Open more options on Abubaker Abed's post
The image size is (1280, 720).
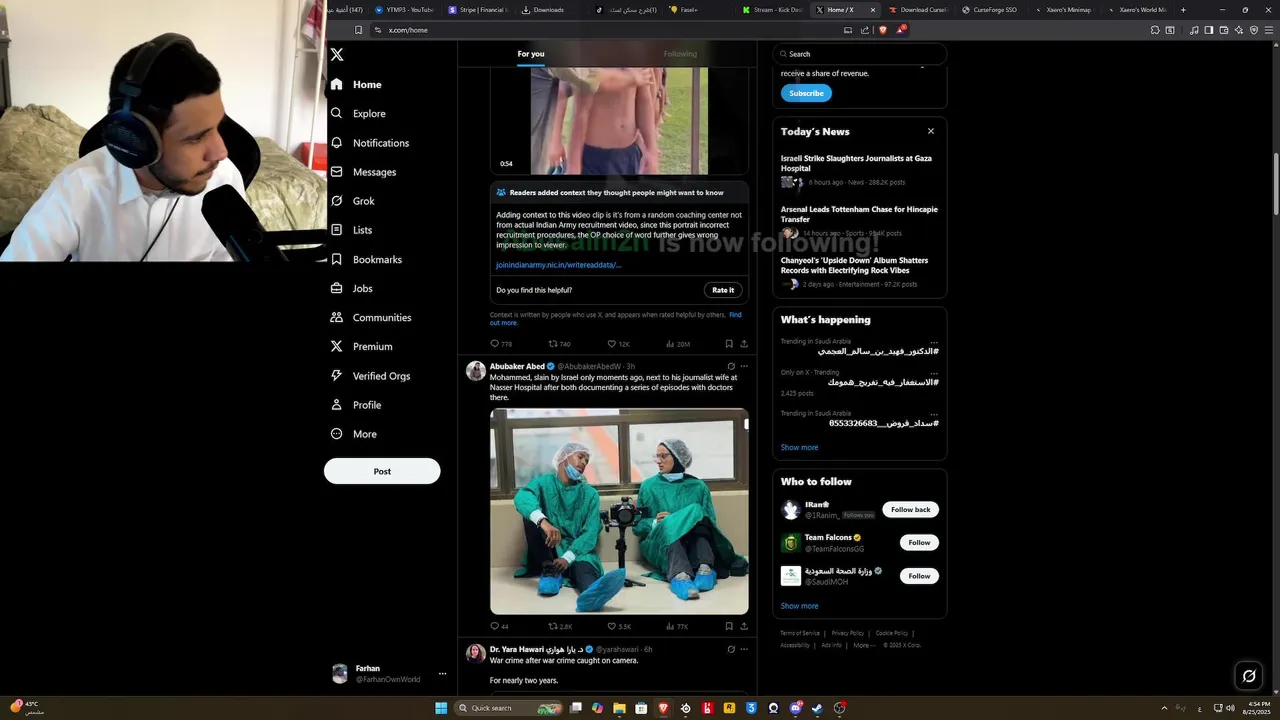pos(744,367)
